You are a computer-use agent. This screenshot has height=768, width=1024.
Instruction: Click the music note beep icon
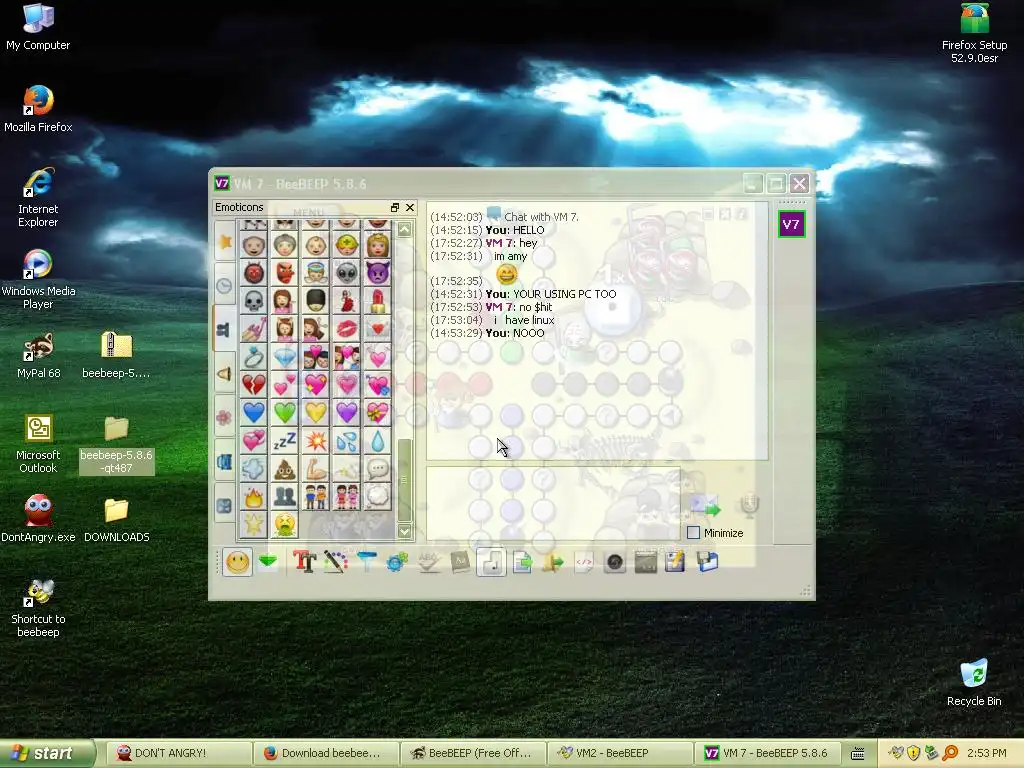tap(491, 562)
